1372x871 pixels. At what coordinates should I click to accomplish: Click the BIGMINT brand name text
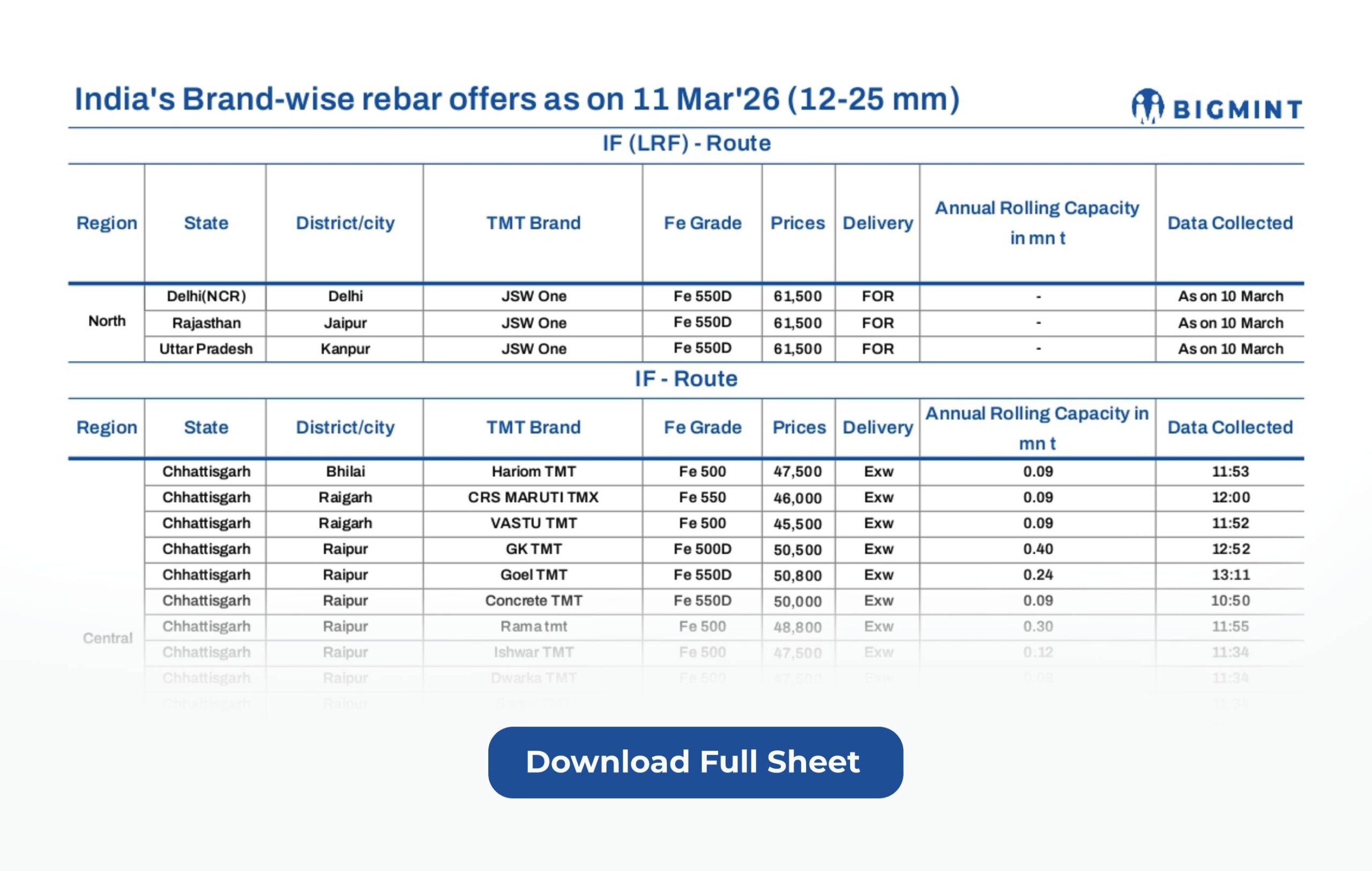(x=1237, y=109)
